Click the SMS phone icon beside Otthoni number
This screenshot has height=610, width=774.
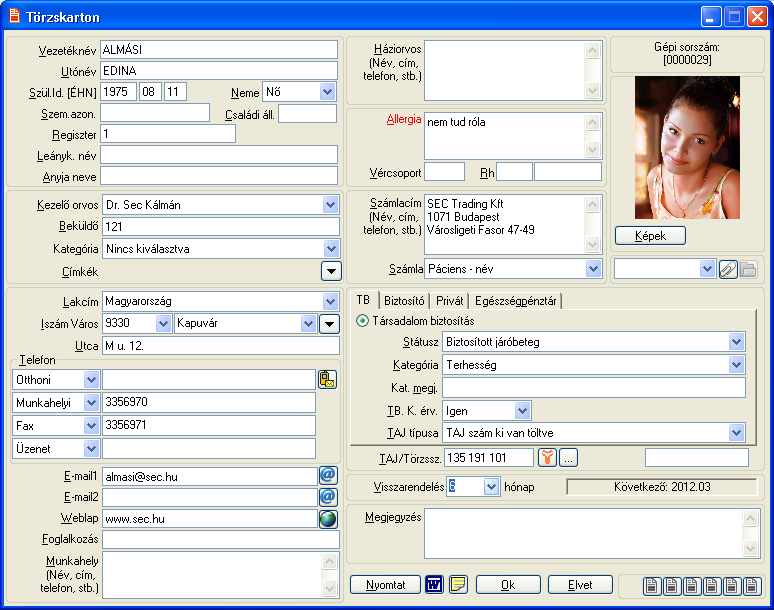(327, 380)
